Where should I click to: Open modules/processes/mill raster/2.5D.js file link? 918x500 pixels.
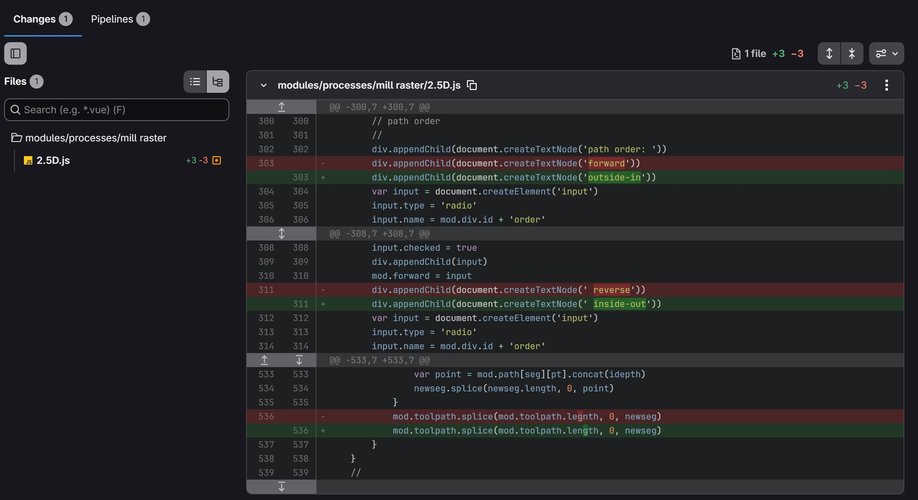pos(369,85)
